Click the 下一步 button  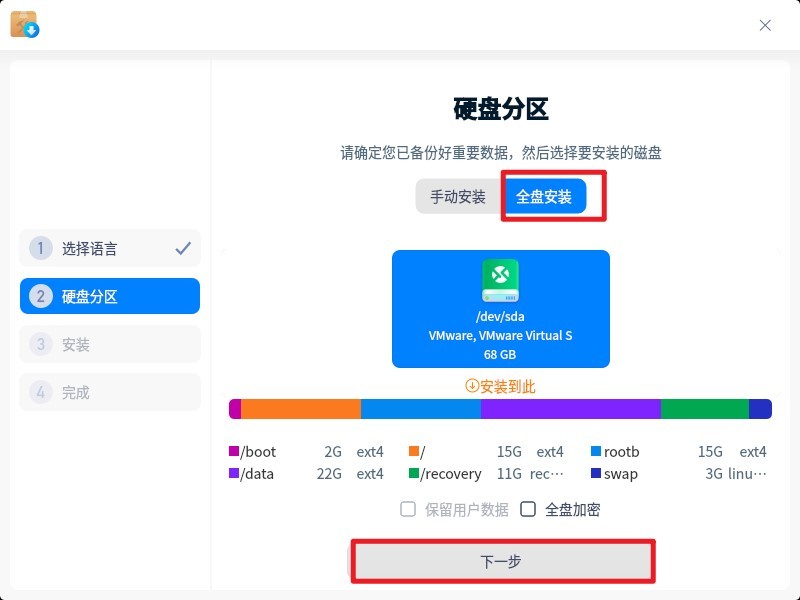[x=503, y=561]
